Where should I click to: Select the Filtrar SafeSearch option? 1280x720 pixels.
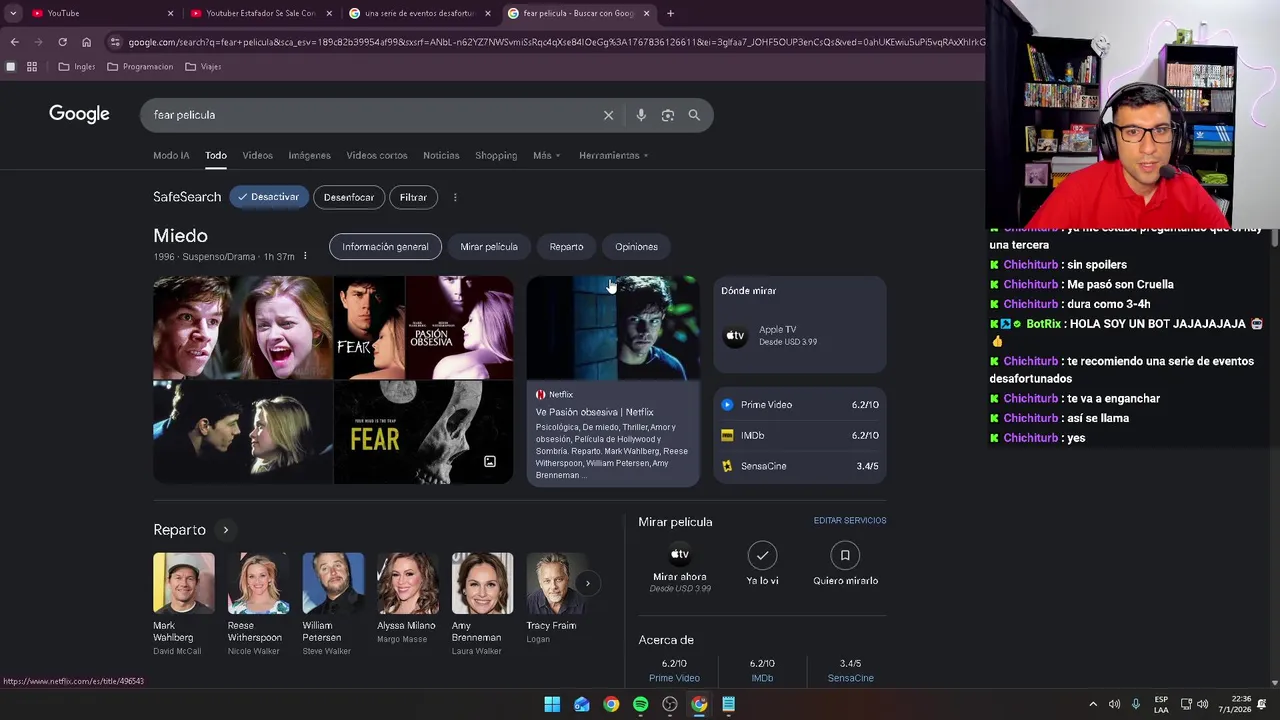[413, 197]
